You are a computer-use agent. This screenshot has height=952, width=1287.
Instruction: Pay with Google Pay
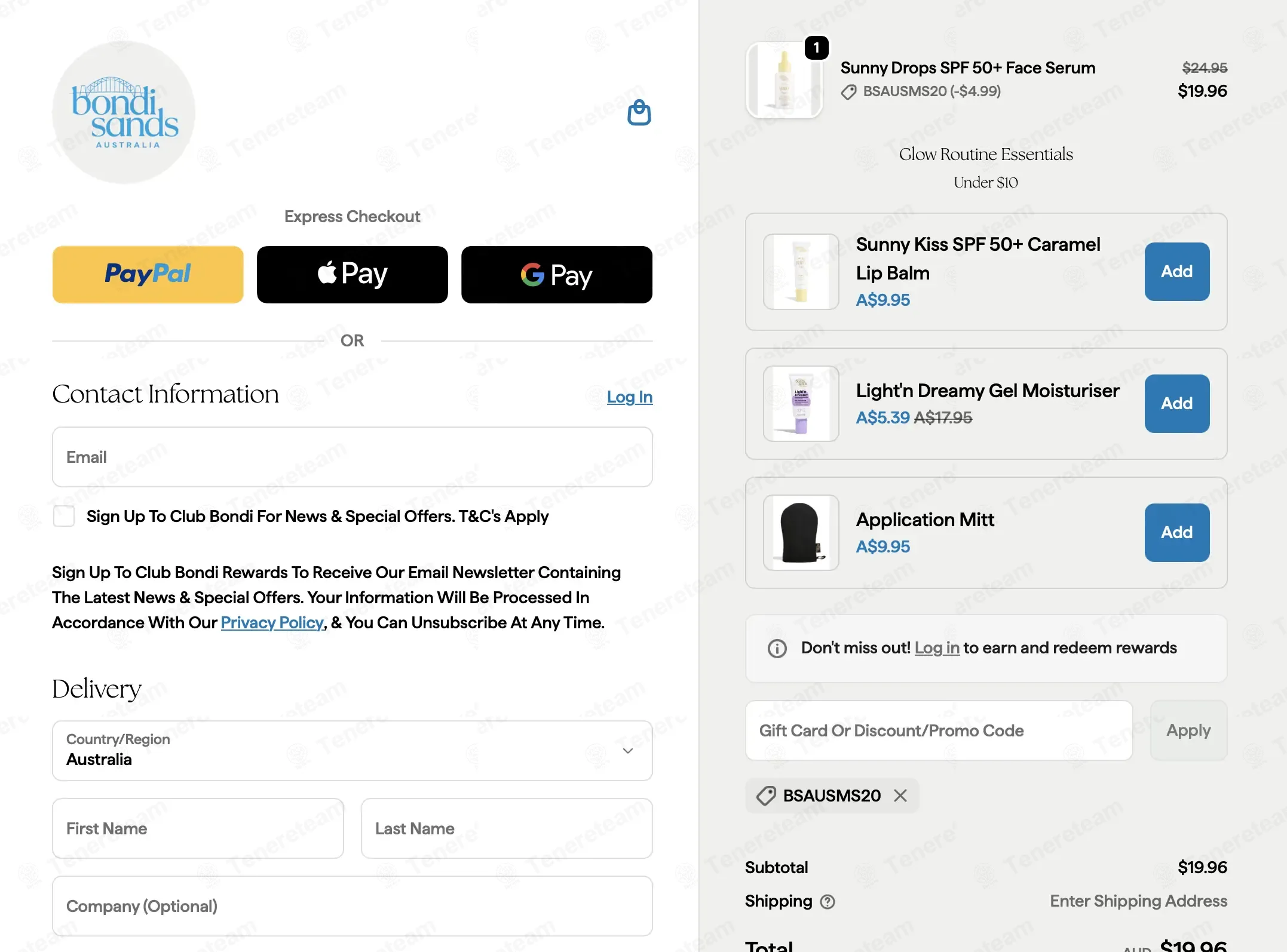tap(556, 275)
